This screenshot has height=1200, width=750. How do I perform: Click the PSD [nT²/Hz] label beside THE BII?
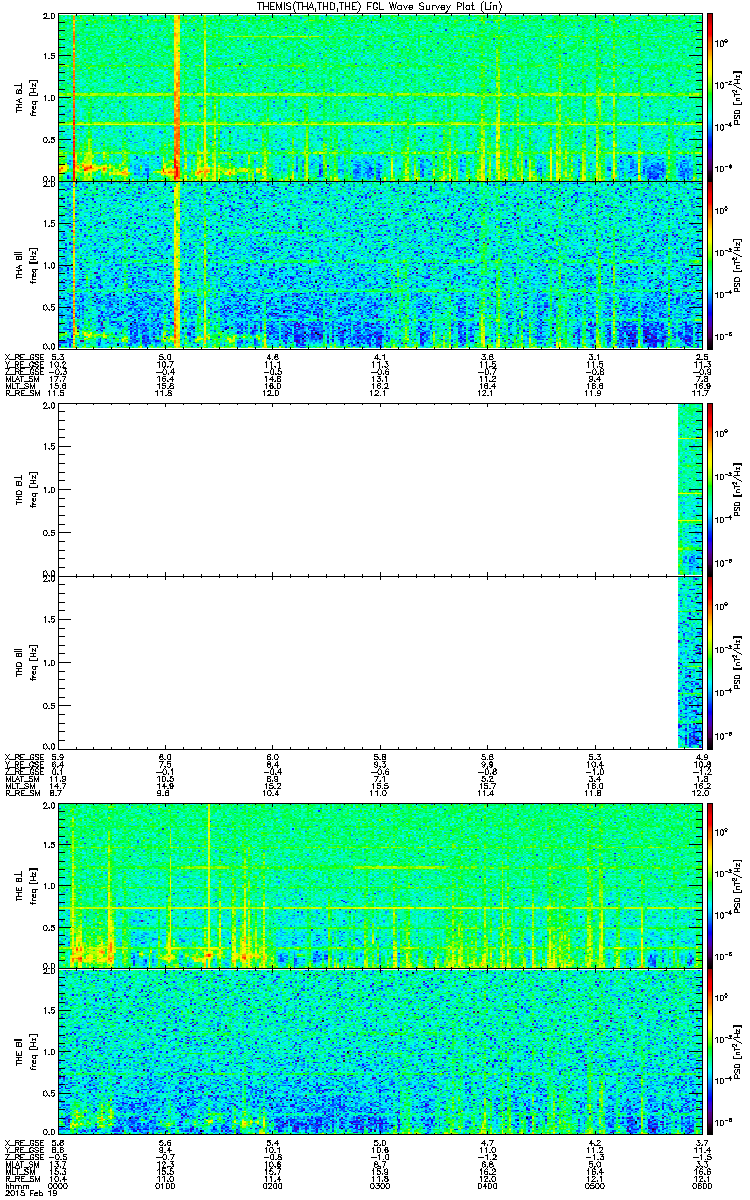pyautogui.click(x=736, y=1050)
